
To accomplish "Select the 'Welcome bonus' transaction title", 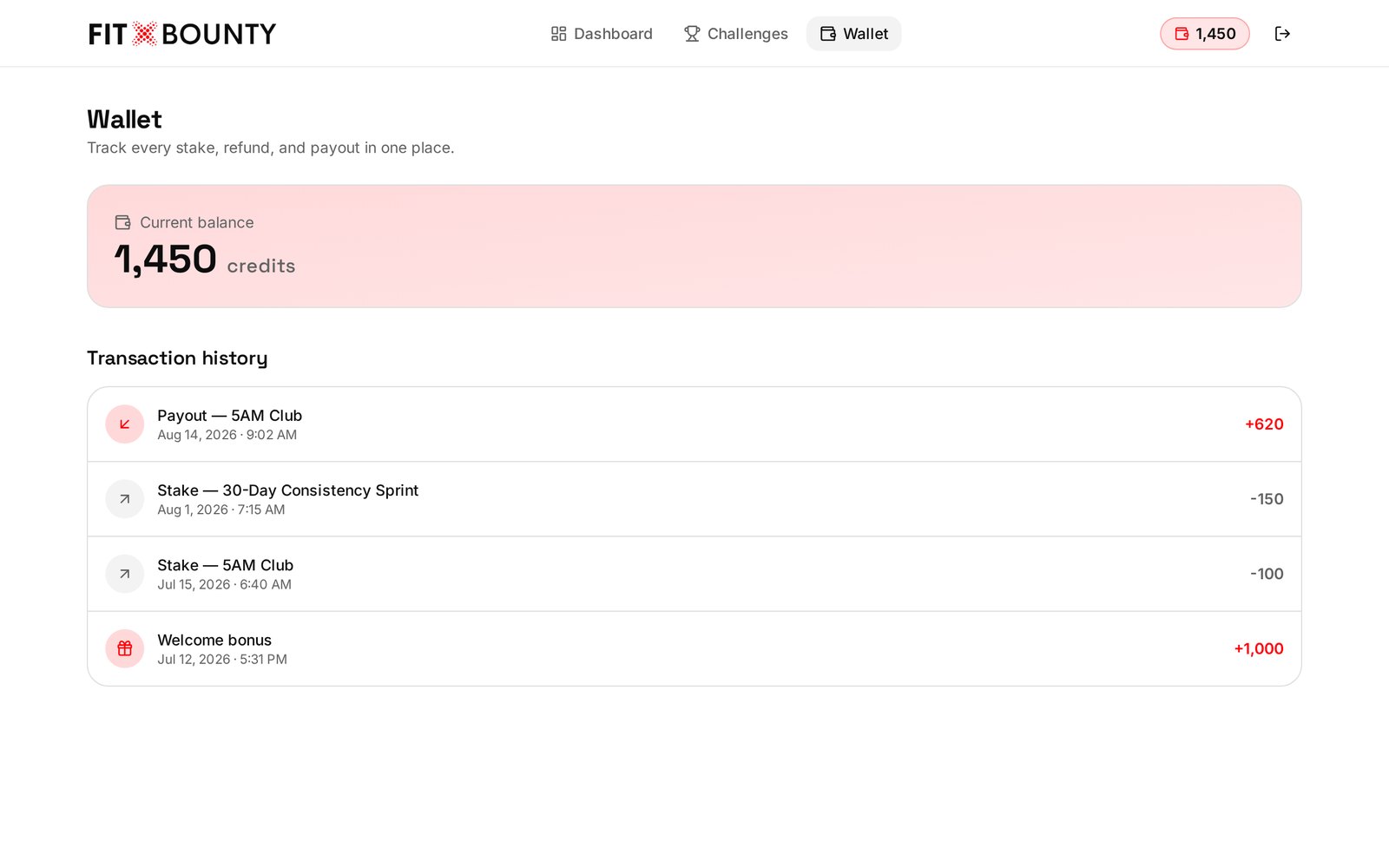I will click(214, 640).
